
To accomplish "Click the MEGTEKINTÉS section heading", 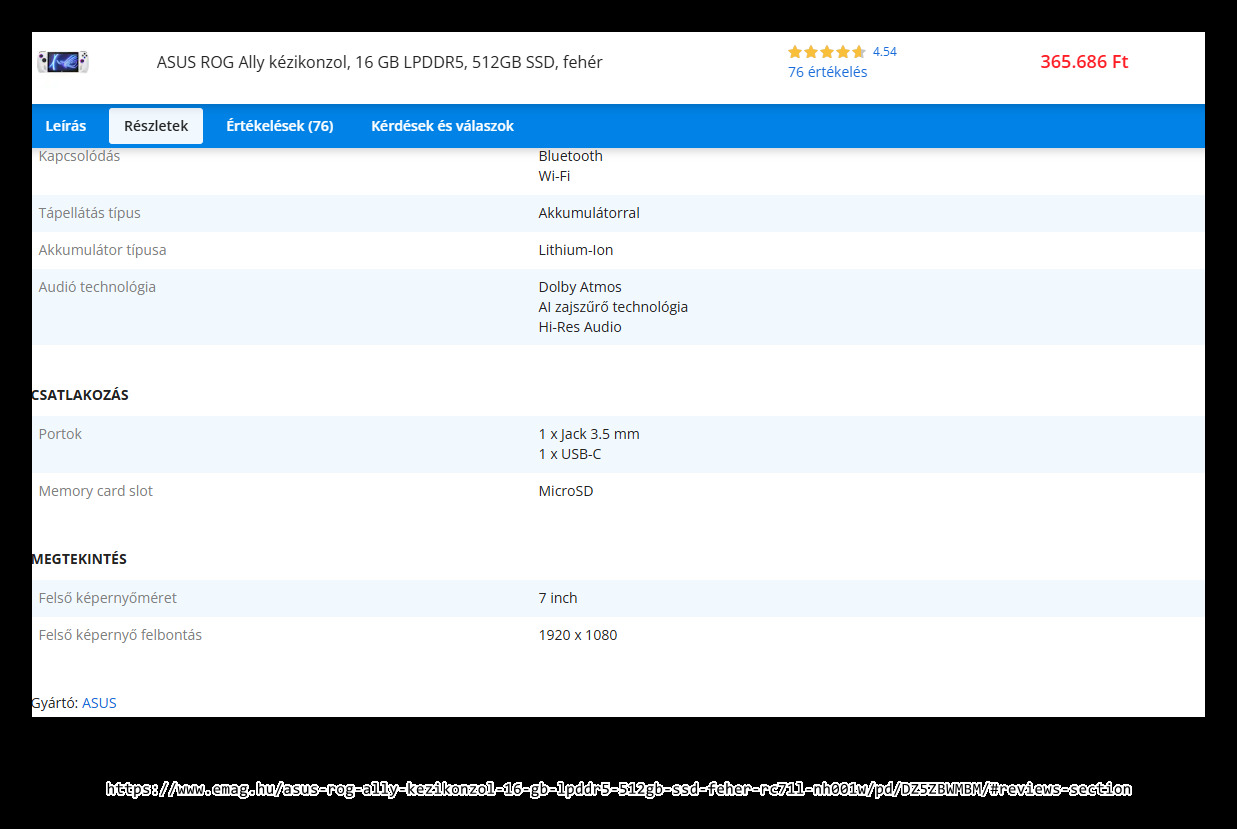I will pos(79,559).
